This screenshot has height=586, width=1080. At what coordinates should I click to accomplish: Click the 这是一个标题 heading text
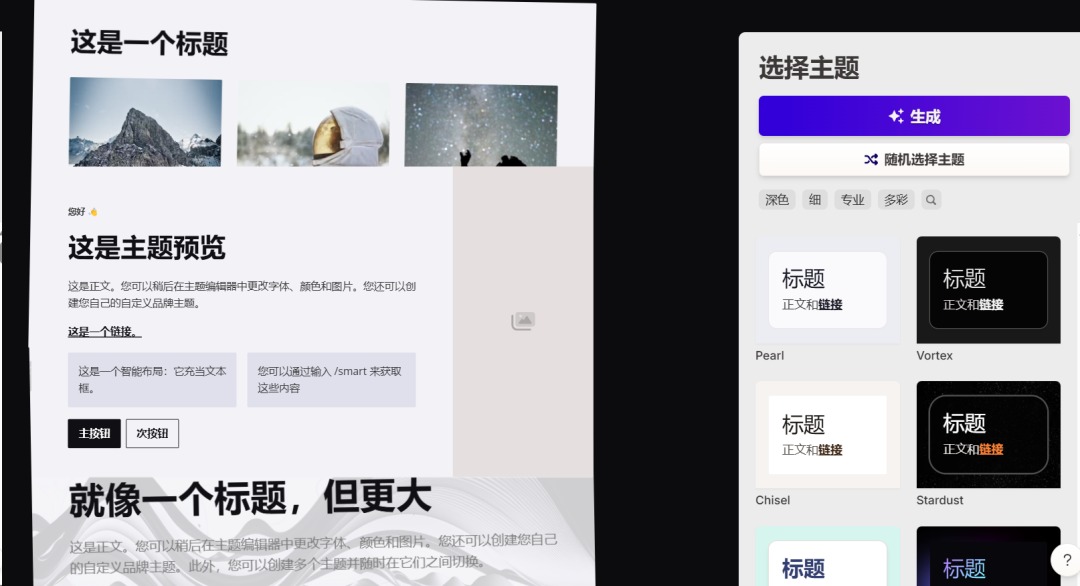149,43
